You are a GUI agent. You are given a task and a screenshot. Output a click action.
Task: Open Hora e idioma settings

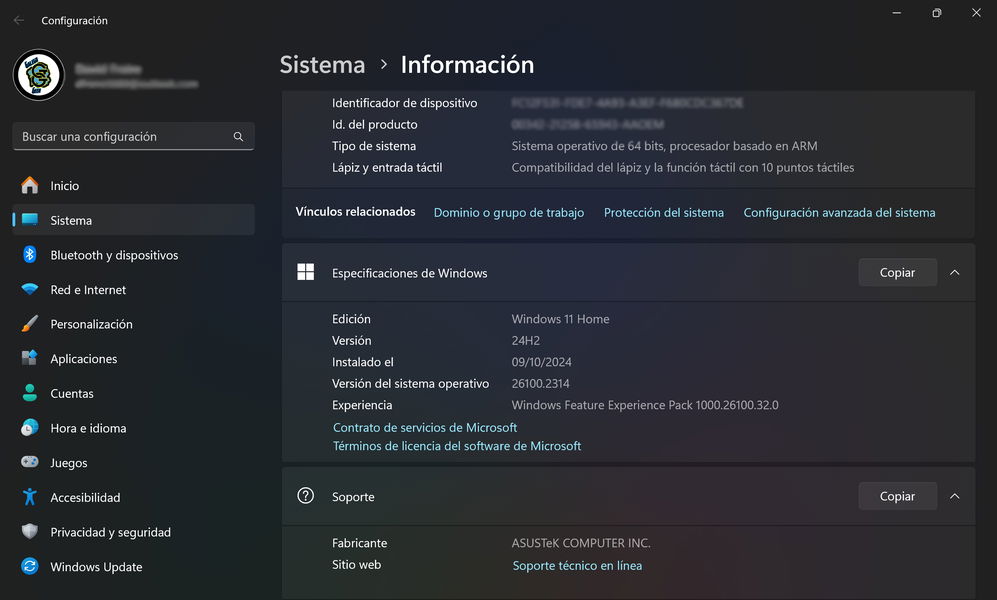tap(134, 428)
